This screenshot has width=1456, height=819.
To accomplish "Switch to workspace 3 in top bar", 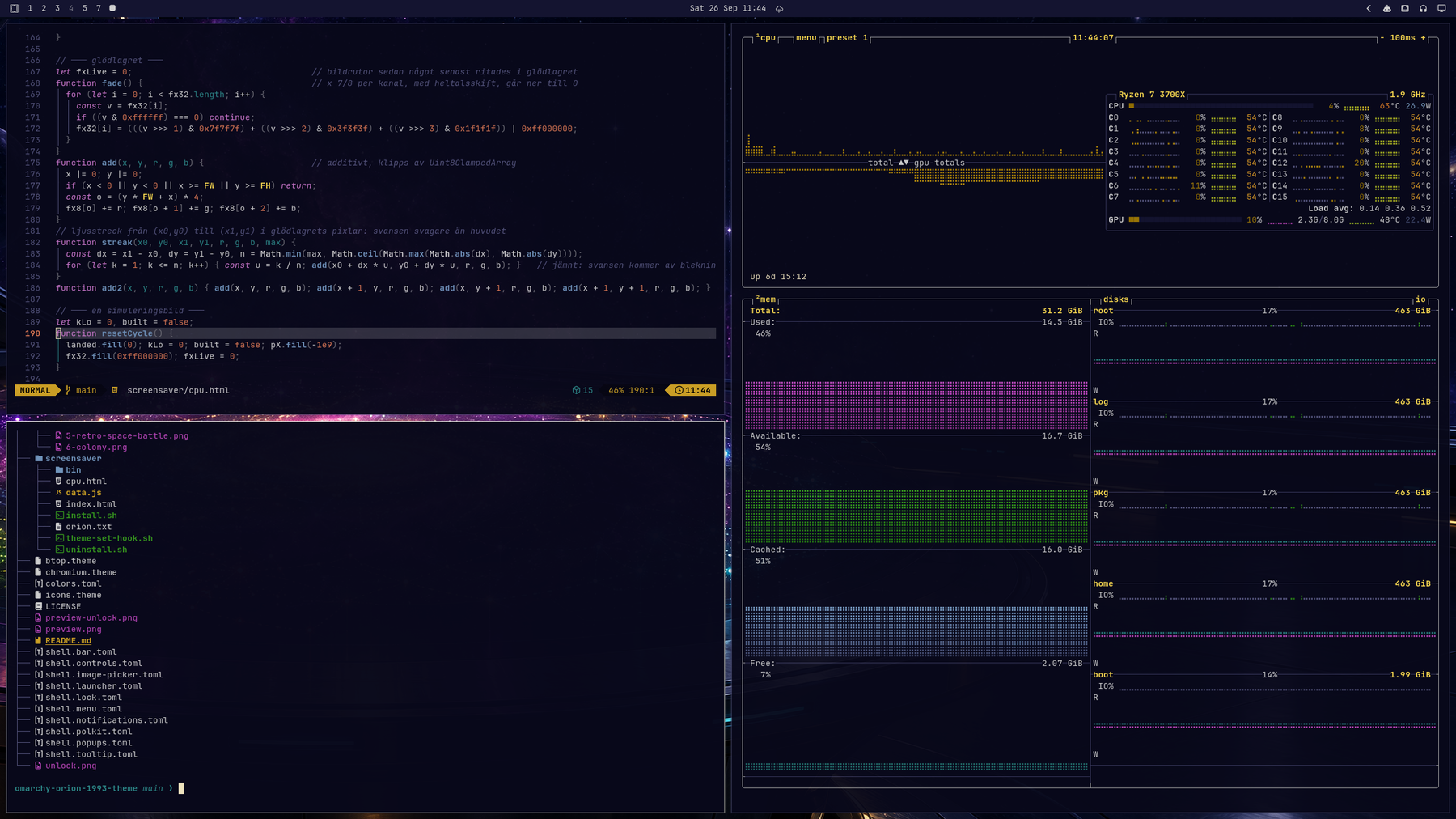I will [x=57, y=8].
